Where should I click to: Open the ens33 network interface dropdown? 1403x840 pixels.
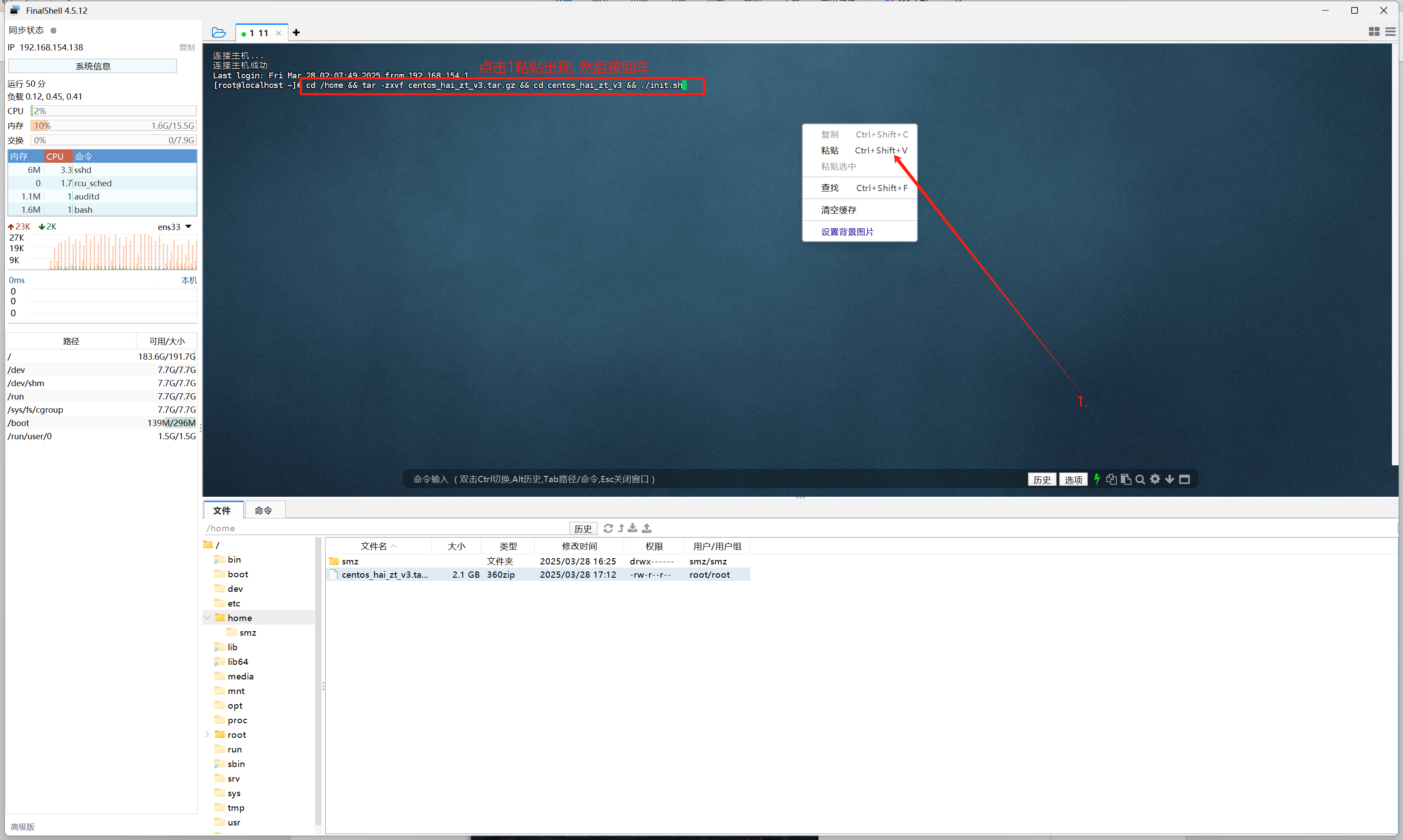tap(188, 226)
